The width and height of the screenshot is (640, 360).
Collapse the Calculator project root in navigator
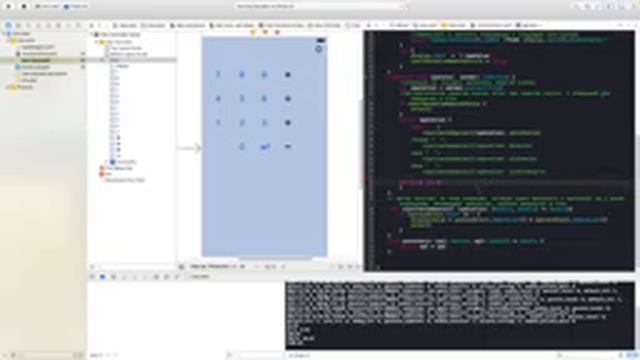pyautogui.click(x=4, y=33)
